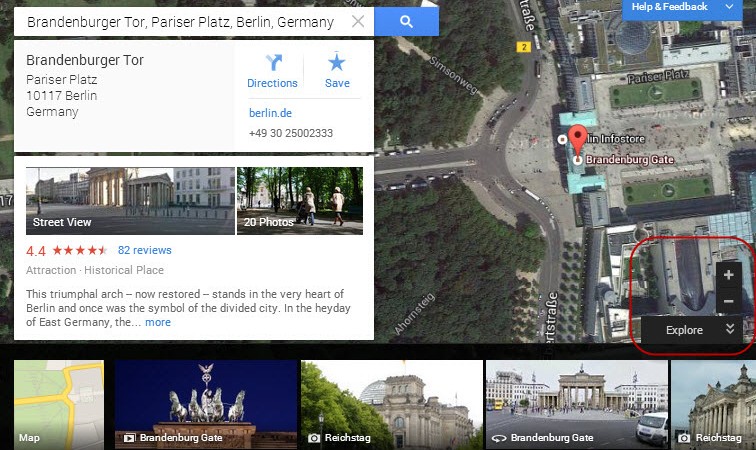Open the 20 Photos thumbnail
756x450 pixels.
coord(300,201)
